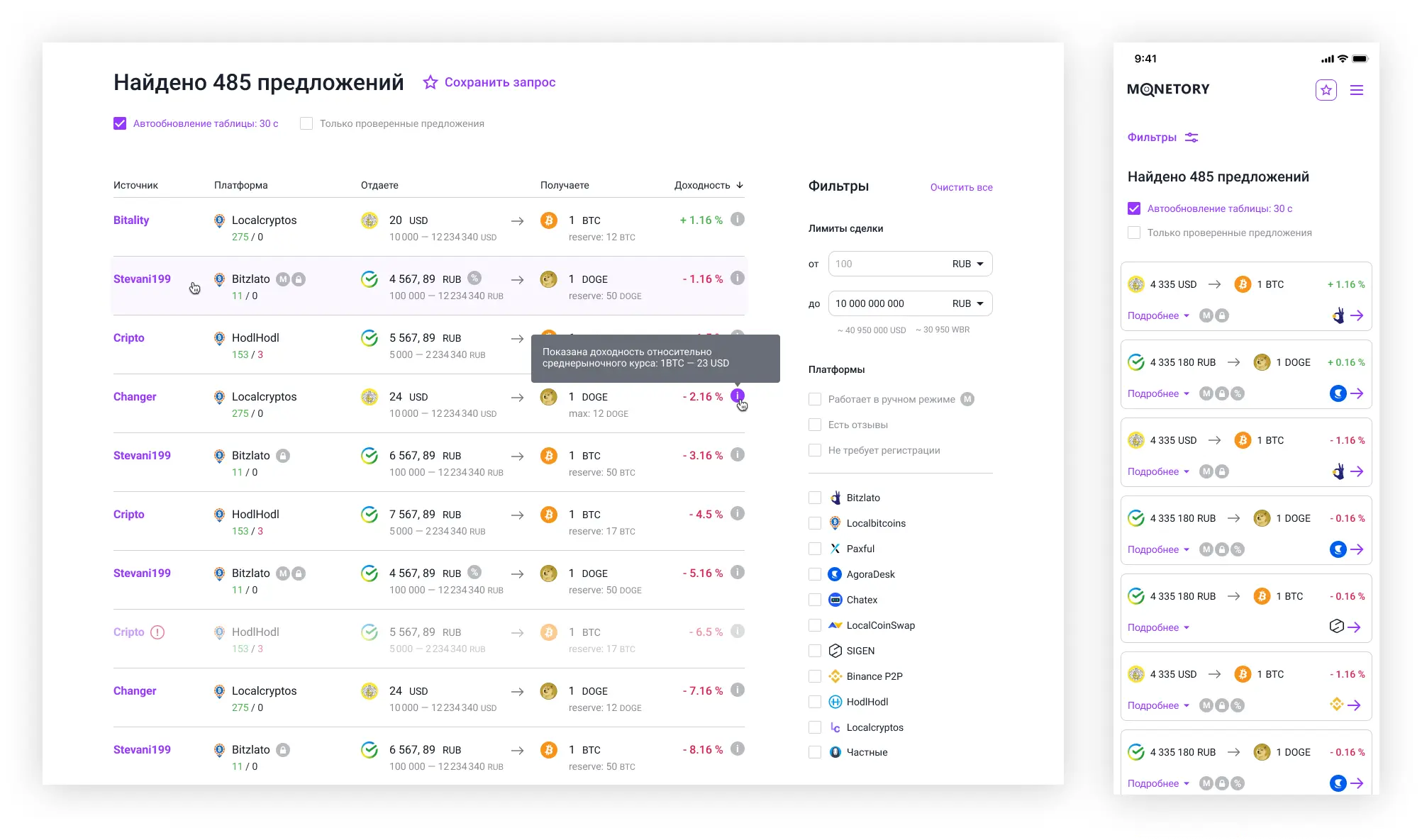Select the Binance P2P platform checkbox
The width and height of the screenshot is (1422, 840).
tap(815, 676)
